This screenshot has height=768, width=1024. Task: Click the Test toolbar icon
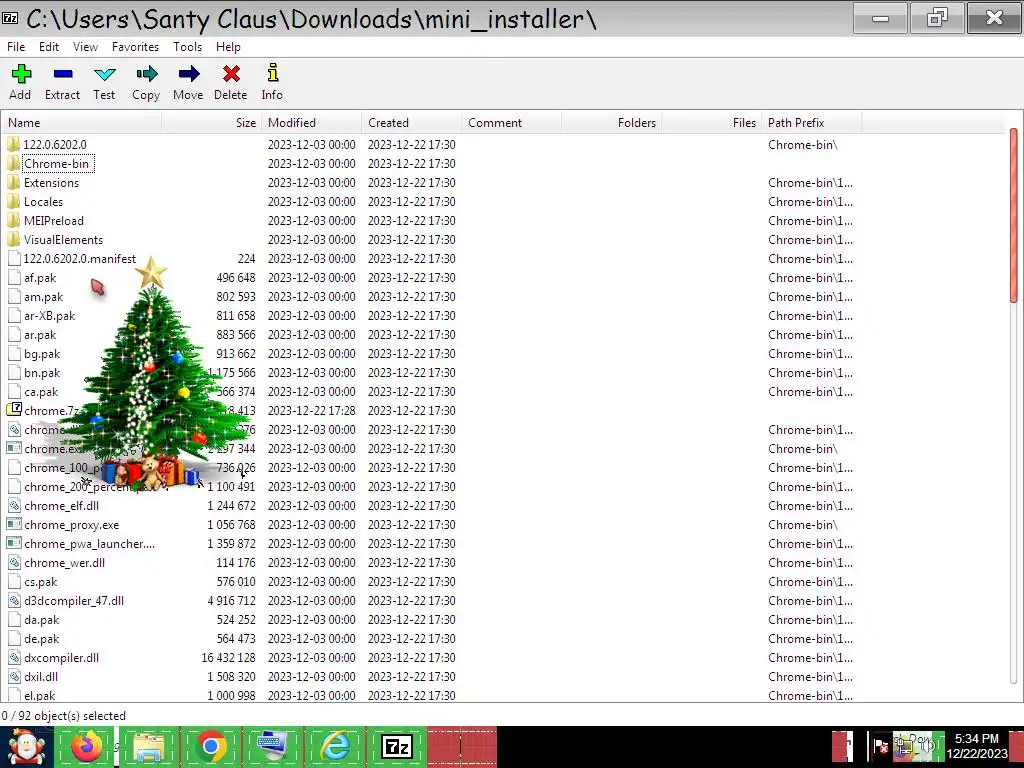[x=104, y=74]
